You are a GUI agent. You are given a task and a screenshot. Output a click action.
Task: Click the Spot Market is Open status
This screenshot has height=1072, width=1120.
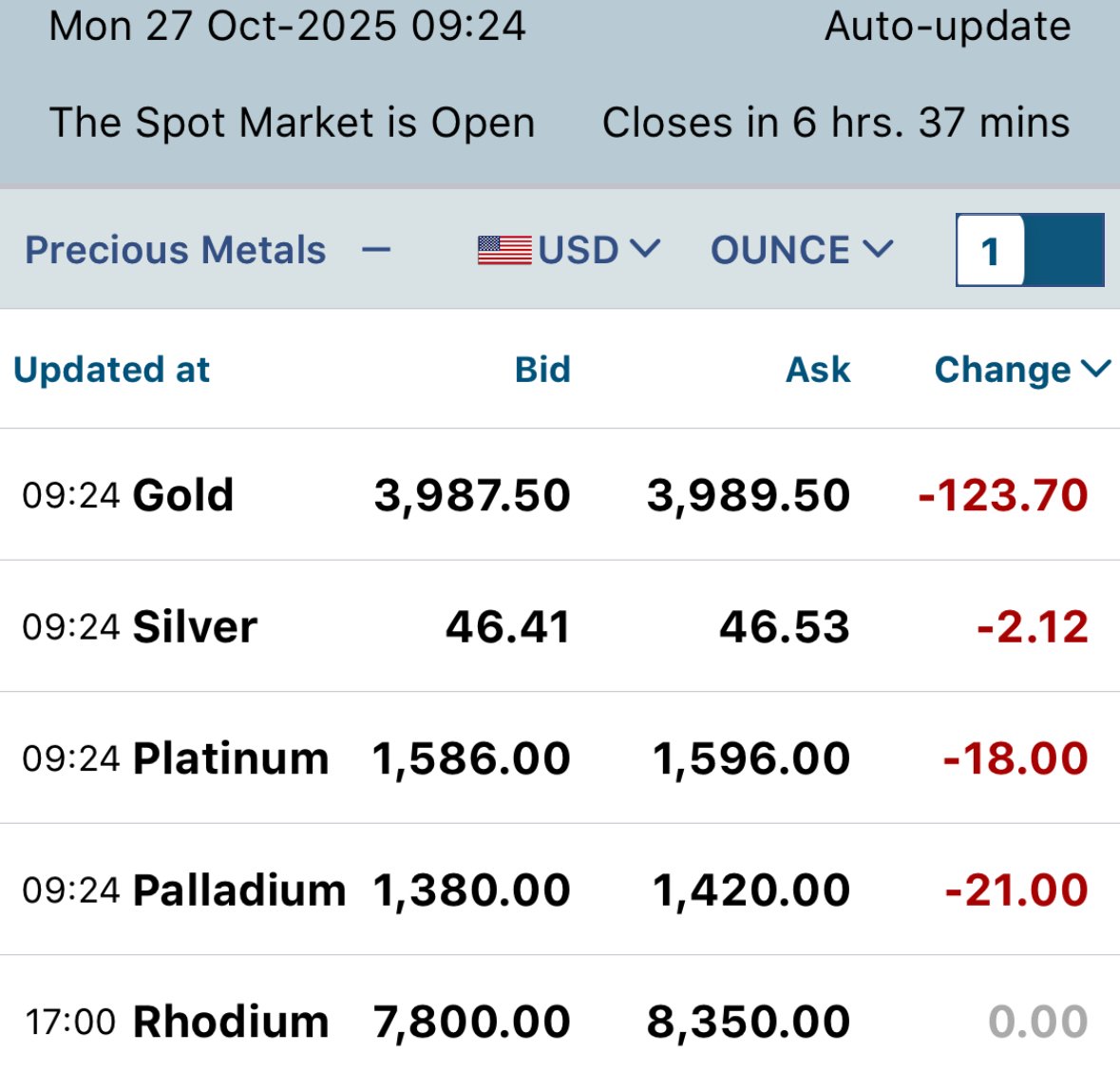pos(292,124)
